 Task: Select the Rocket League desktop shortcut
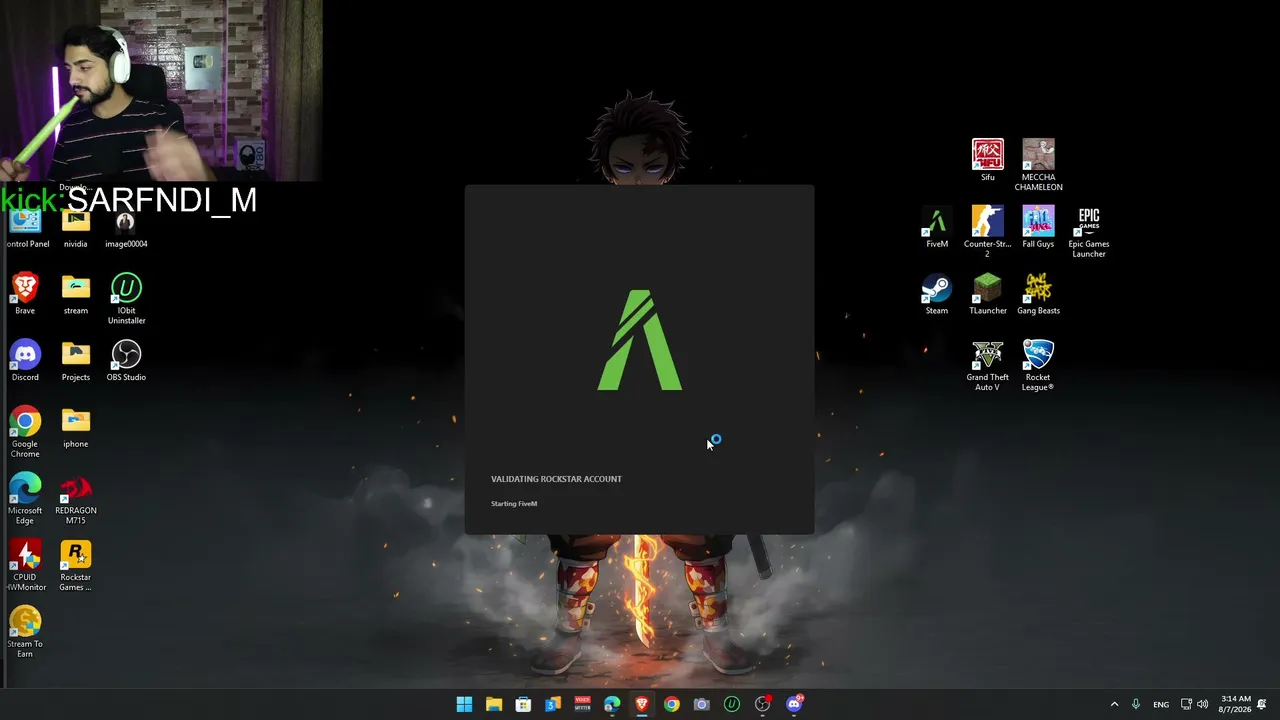(1038, 366)
